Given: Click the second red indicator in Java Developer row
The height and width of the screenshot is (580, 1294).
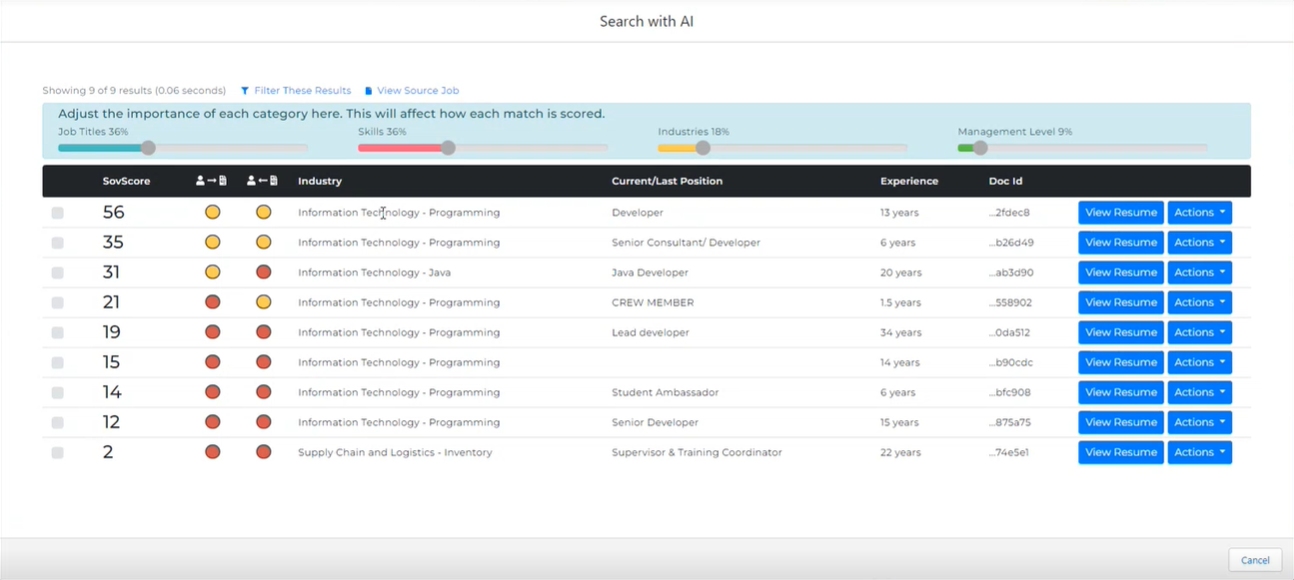Looking at the screenshot, I should click(263, 272).
